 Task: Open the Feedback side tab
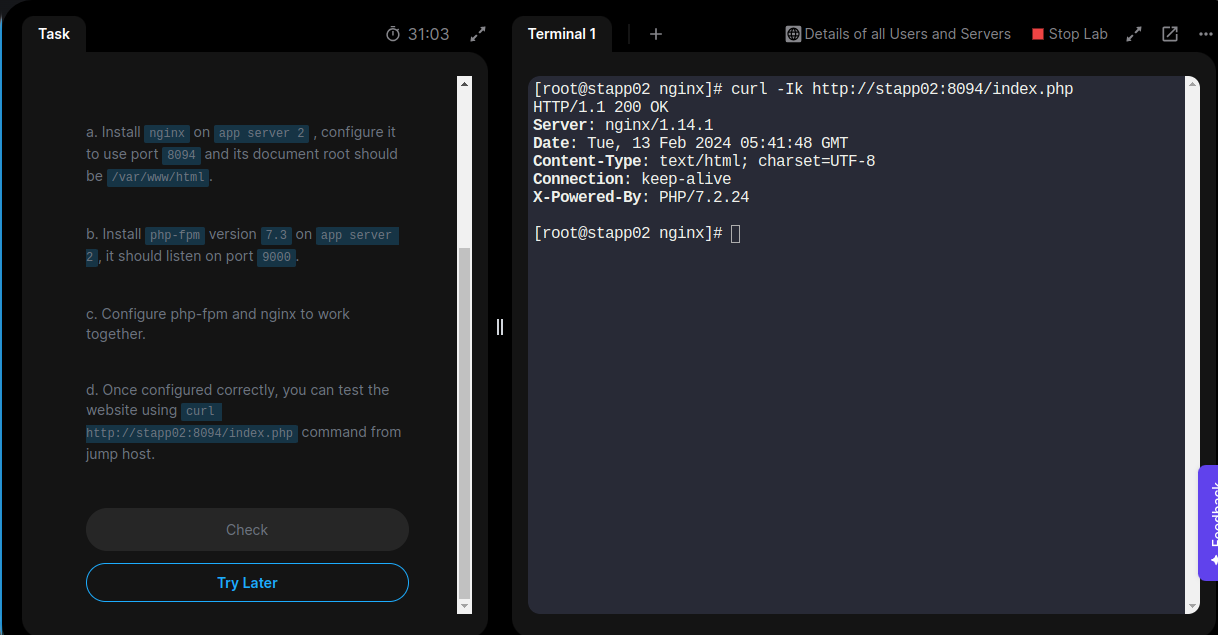click(1209, 523)
